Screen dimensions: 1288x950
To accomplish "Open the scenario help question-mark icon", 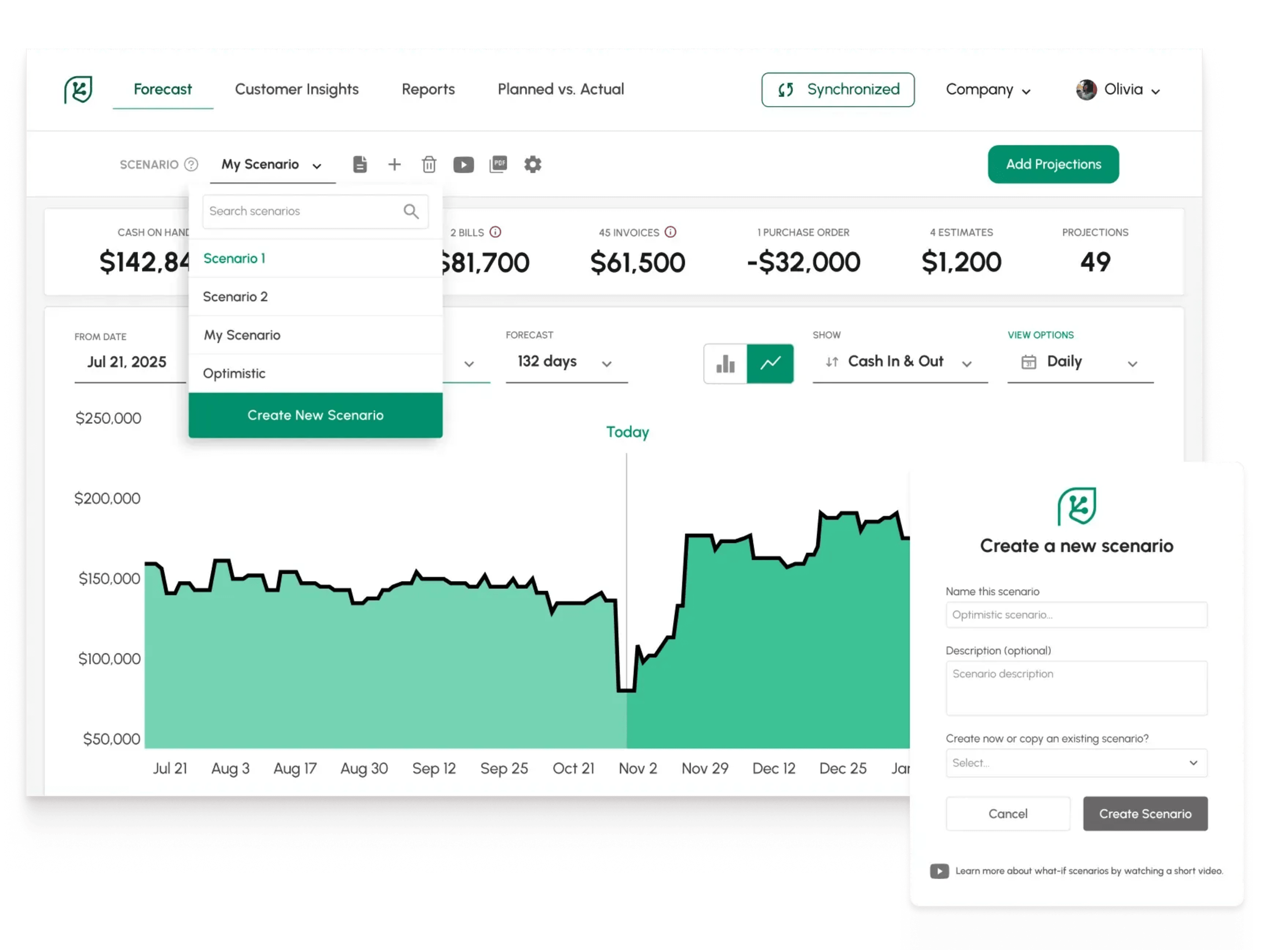I will click(x=191, y=164).
